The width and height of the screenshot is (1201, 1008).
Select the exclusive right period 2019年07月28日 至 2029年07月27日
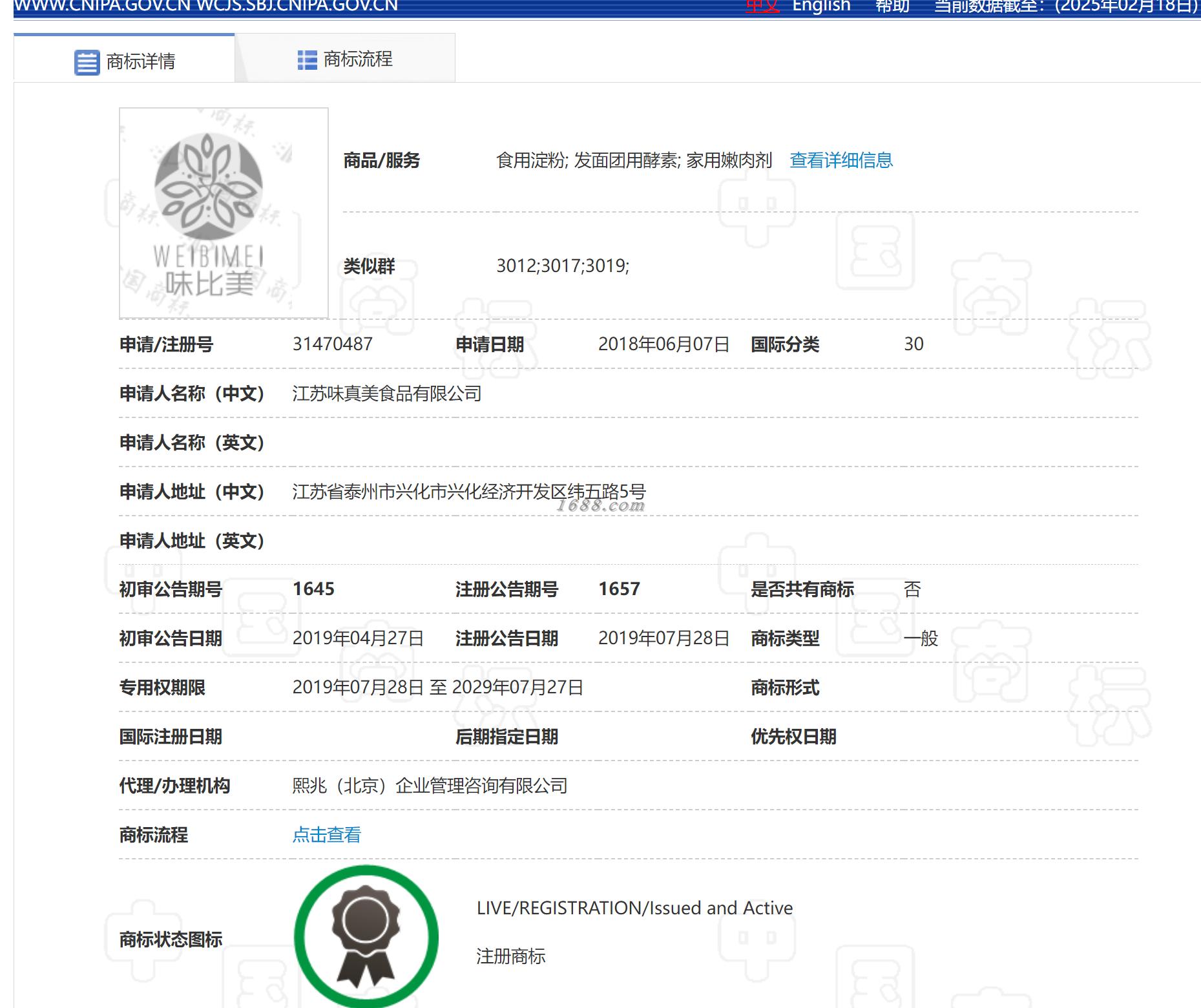click(437, 688)
